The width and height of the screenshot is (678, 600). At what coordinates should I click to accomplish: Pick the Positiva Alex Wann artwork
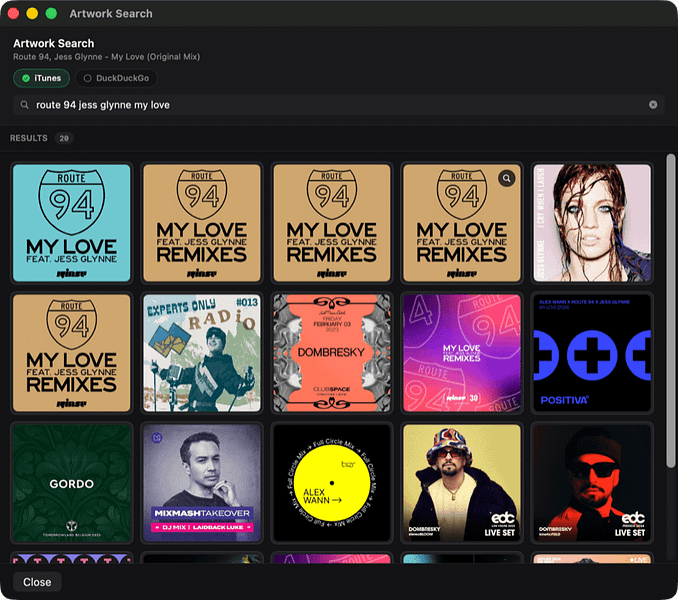coord(592,353)
